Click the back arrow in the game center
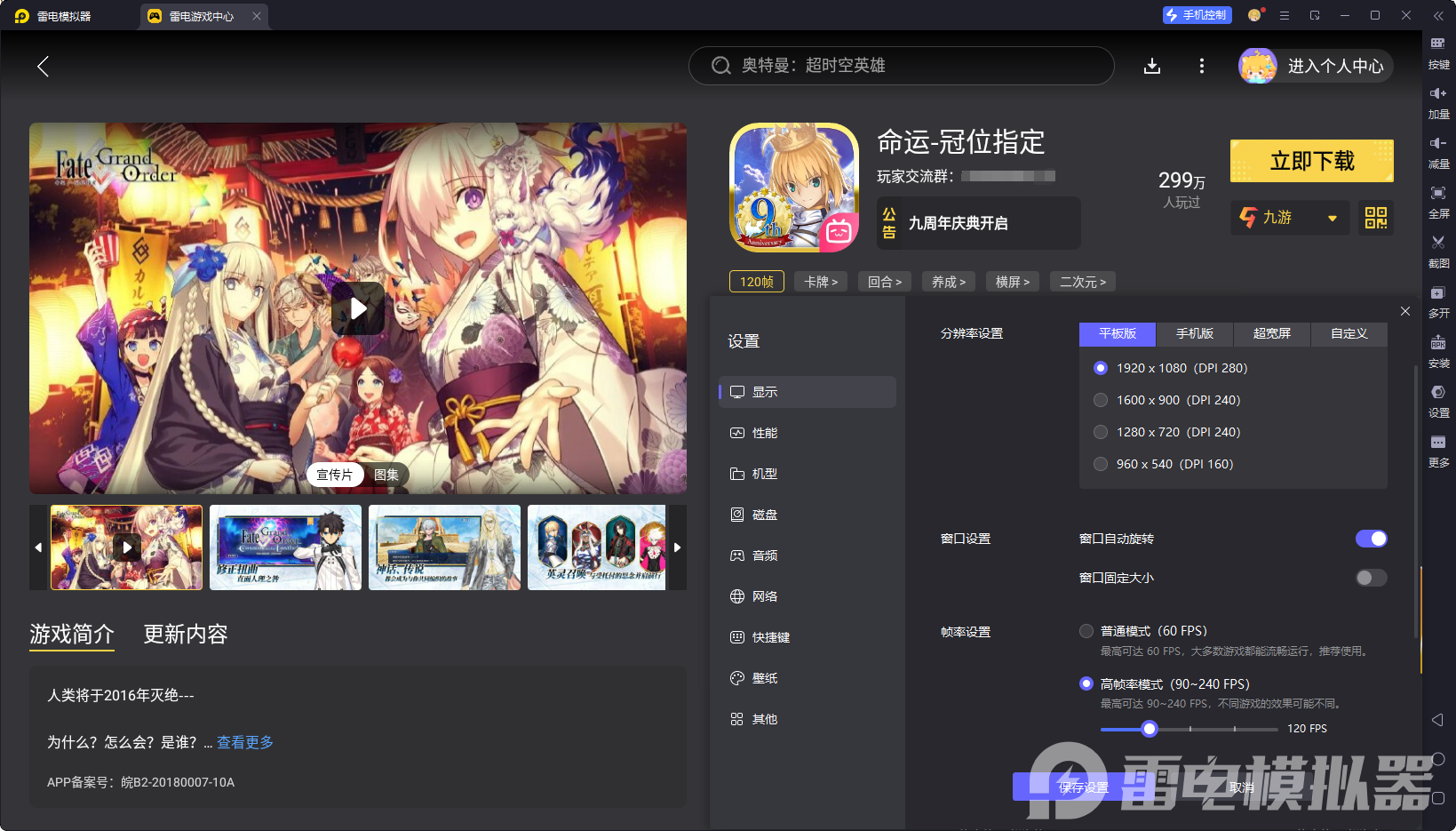 [43, 66]
